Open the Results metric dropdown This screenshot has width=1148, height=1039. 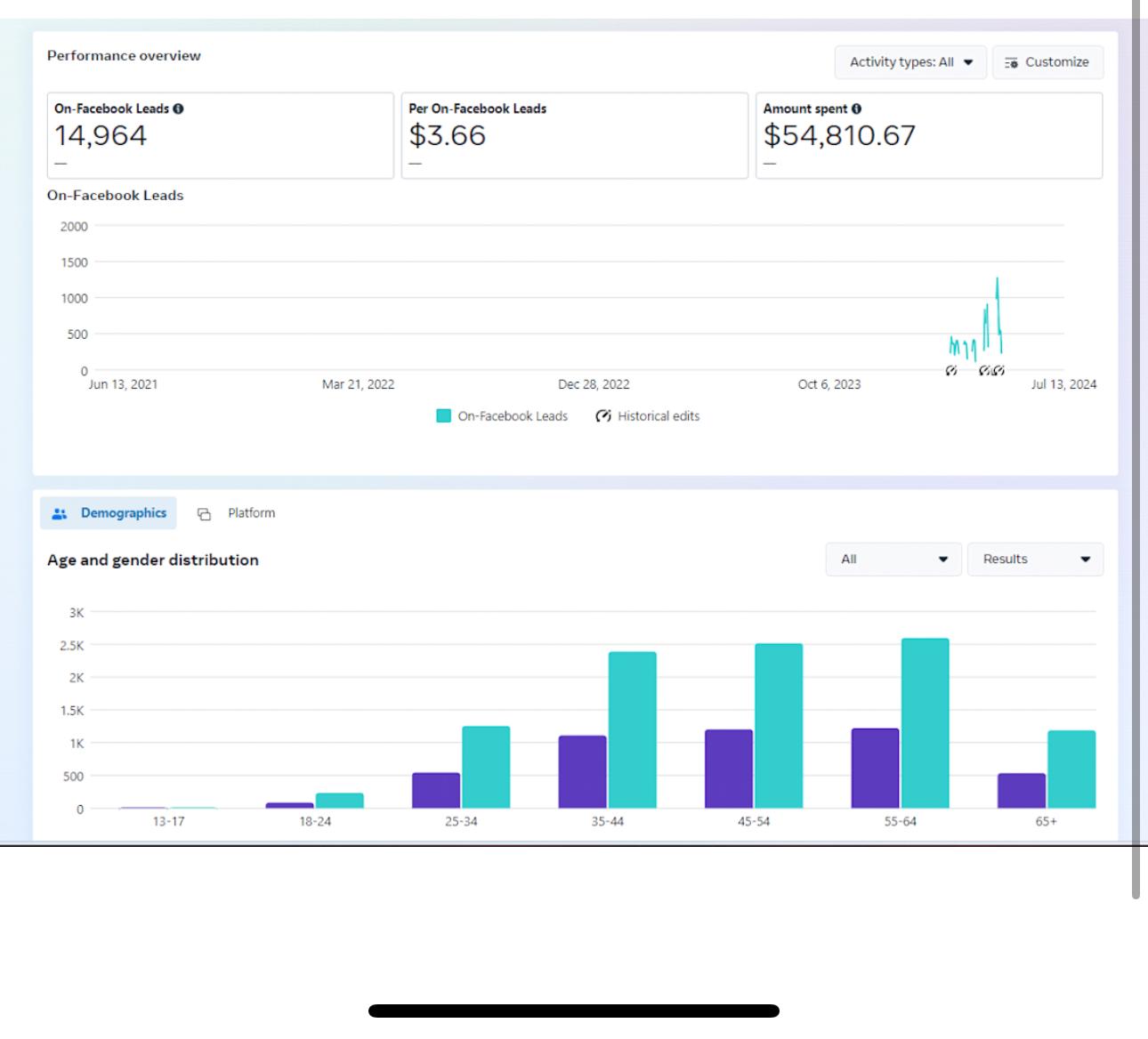[x=1034, y=560]
